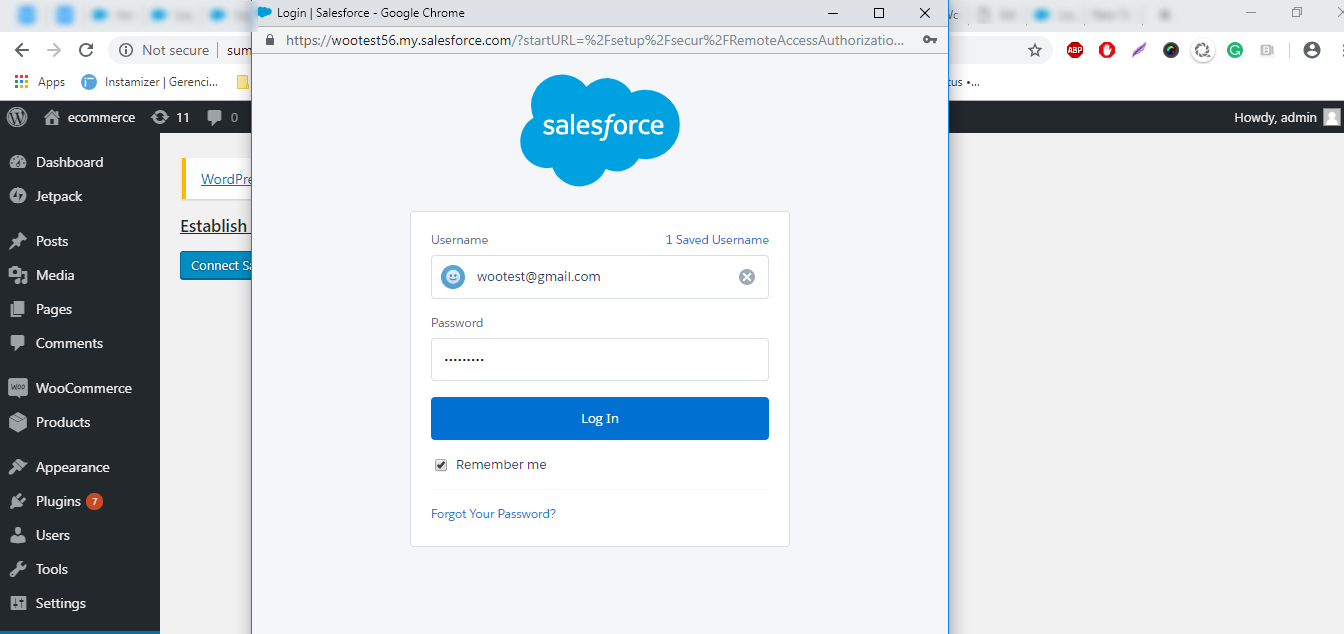The image size is (1344, 634).
Task: Click the Username field with wootest@gmail.com
Action: click(600, 277)
